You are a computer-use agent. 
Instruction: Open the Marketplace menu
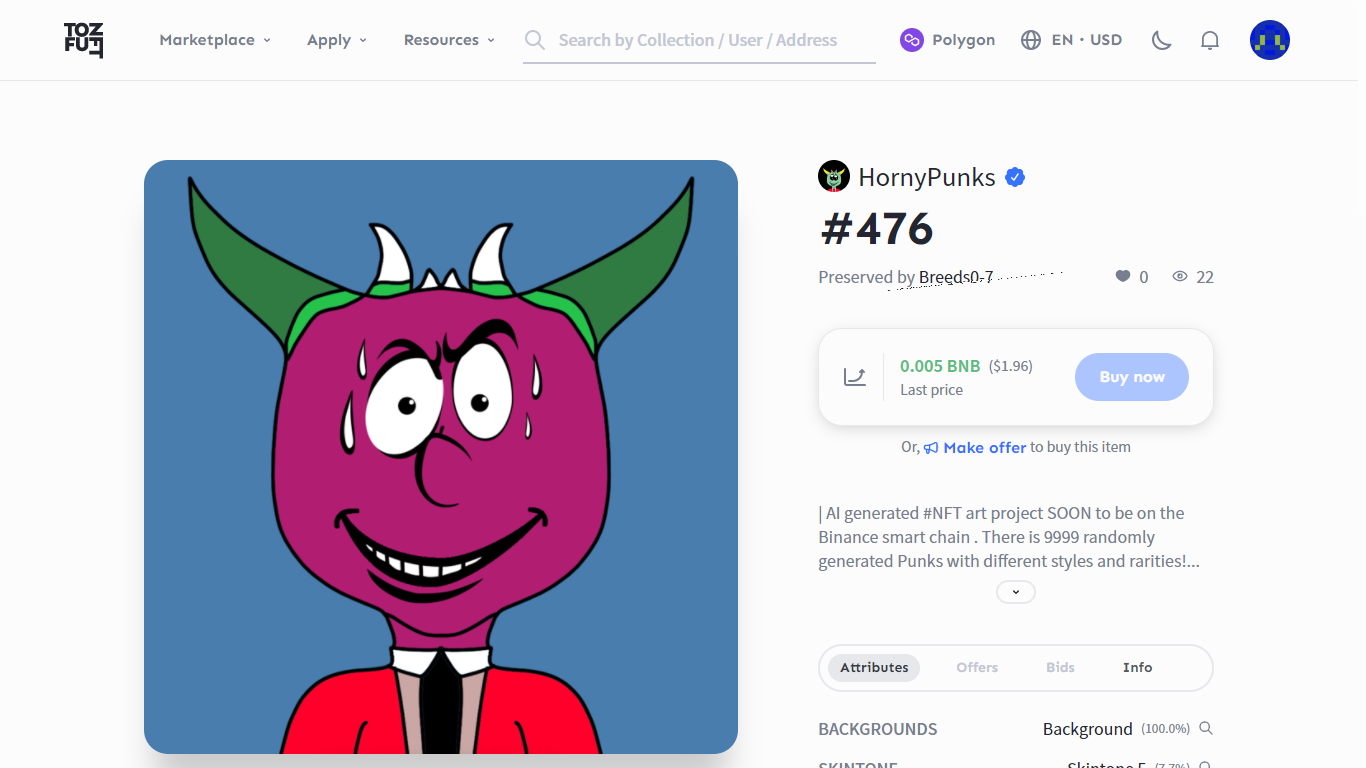[215, 40]
